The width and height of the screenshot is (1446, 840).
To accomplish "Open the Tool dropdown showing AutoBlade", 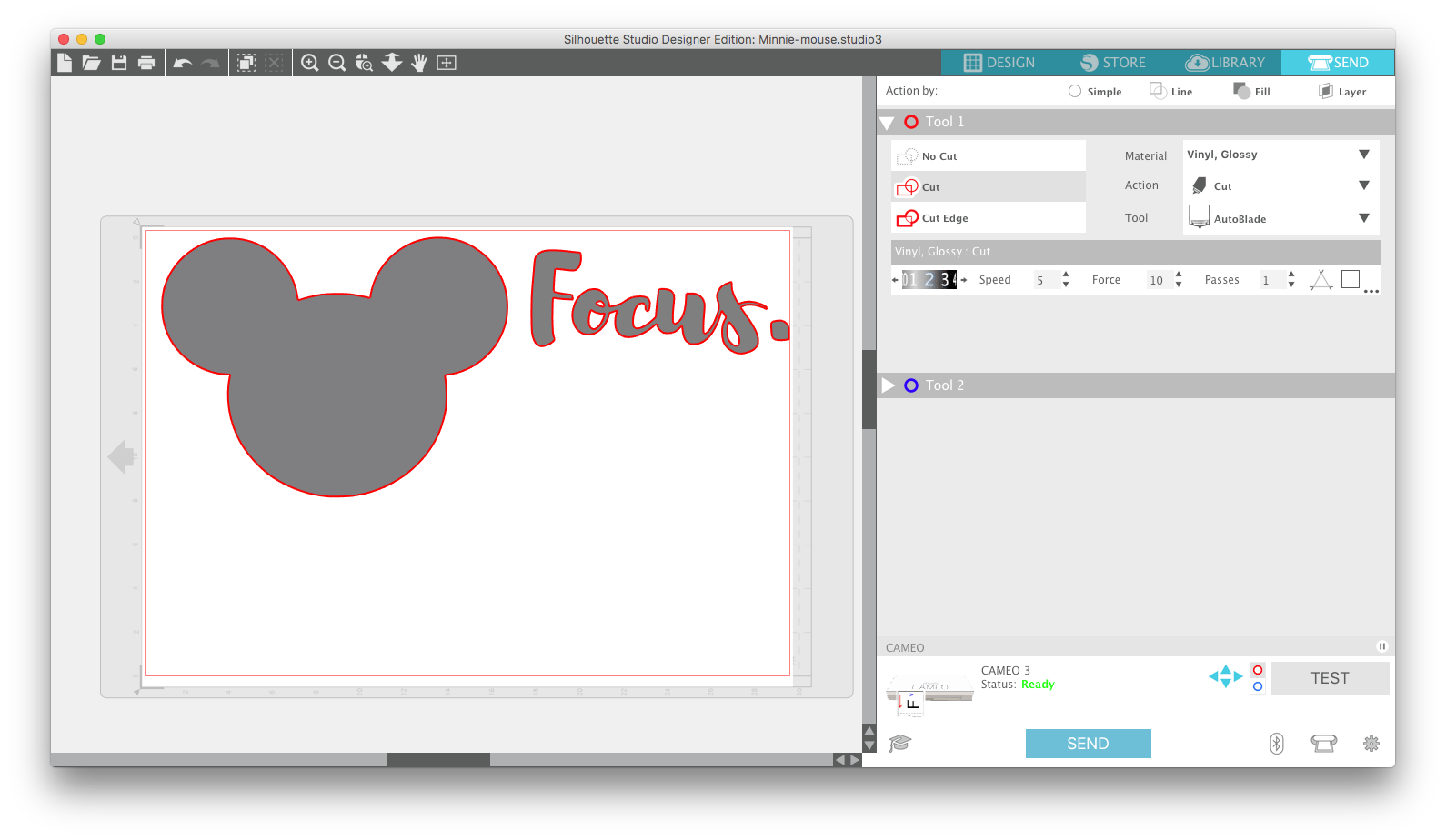I will tap(1280, 218).
